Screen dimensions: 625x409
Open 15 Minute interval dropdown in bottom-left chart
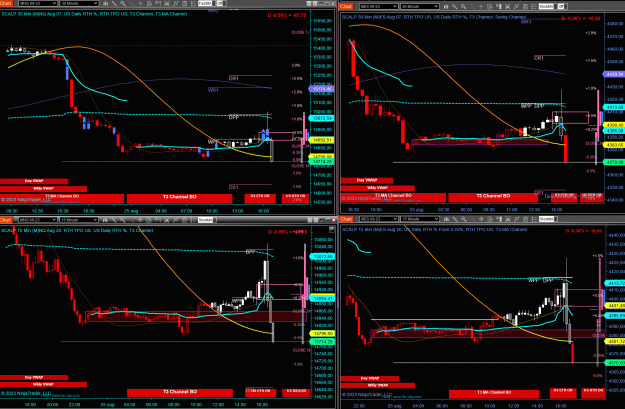click(79, 220)
